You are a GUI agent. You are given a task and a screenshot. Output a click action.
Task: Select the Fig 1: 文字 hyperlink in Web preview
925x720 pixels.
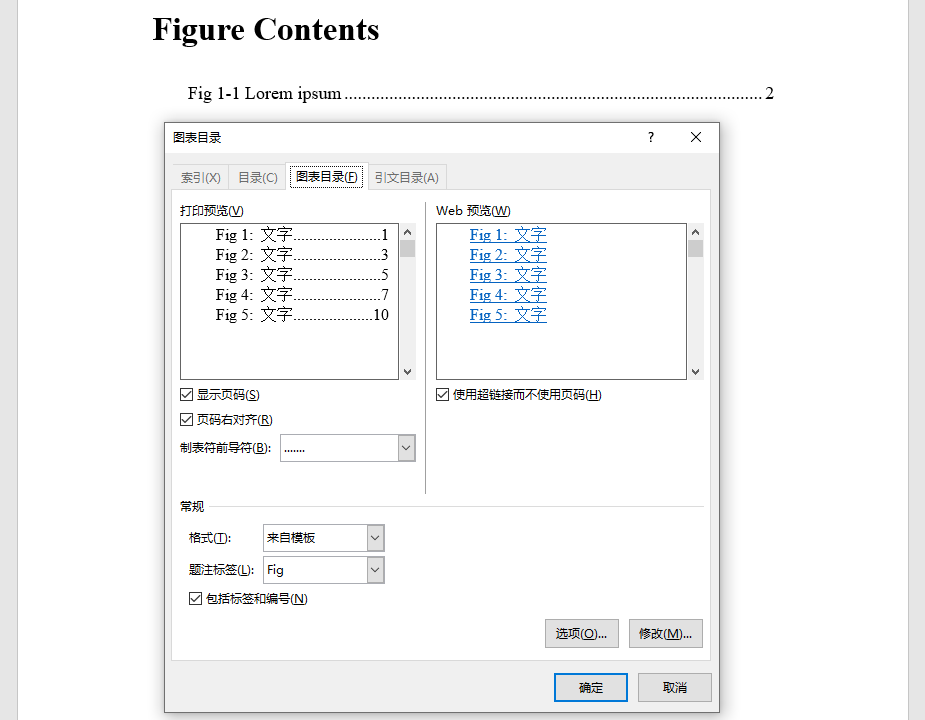click(508, 234)
